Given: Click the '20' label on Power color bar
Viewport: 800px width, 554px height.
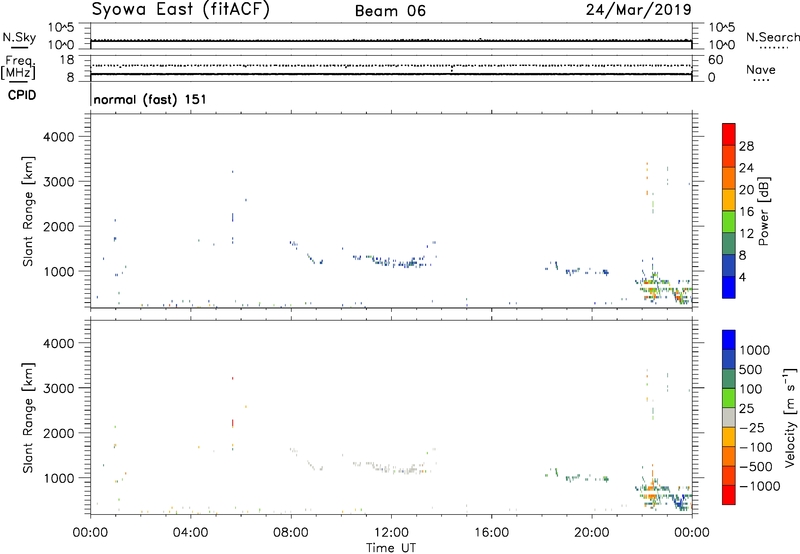Looking at the screenshot, I should pos(746,190).
